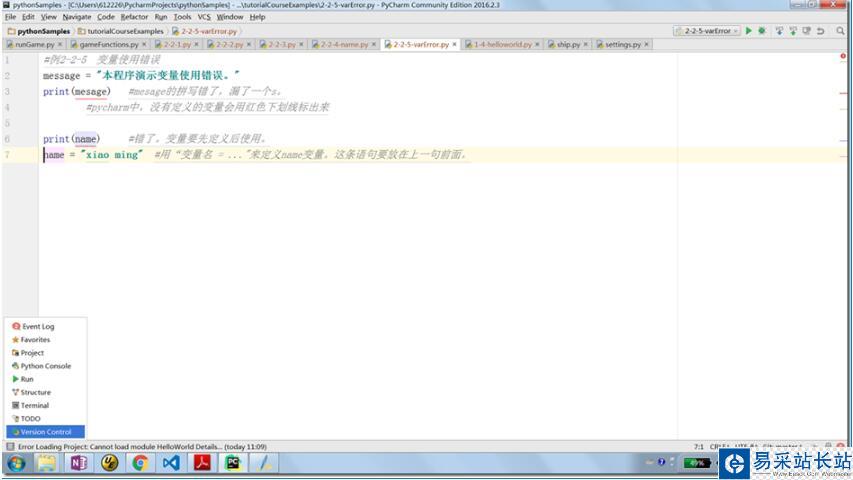Open the run configuration dropdown 2-2-5-varError

point(707,31)
